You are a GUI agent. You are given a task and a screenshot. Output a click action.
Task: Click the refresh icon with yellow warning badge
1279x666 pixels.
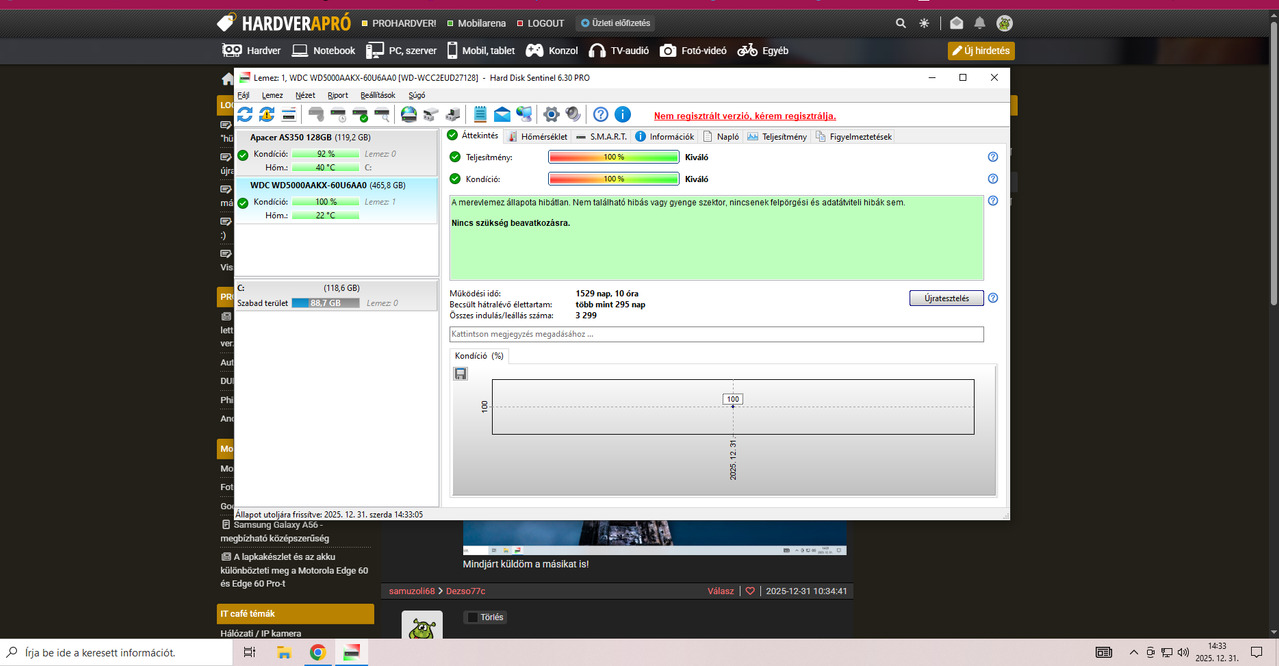point(267,115)
